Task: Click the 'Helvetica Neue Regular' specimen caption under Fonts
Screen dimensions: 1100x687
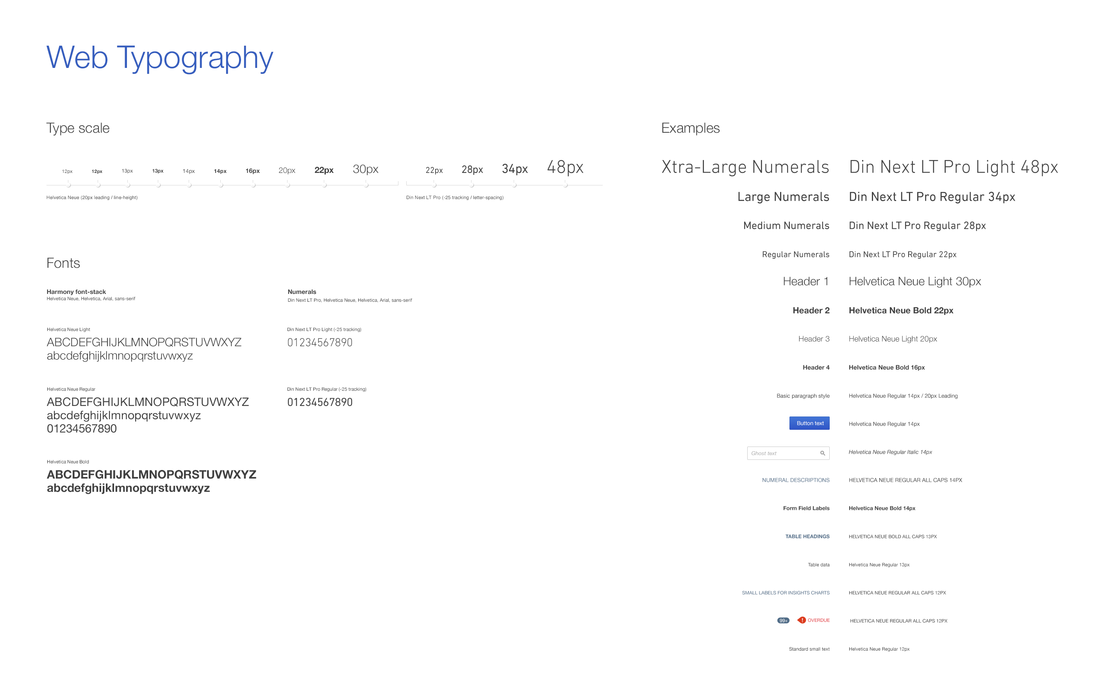Action: click(x=71, y=389)
